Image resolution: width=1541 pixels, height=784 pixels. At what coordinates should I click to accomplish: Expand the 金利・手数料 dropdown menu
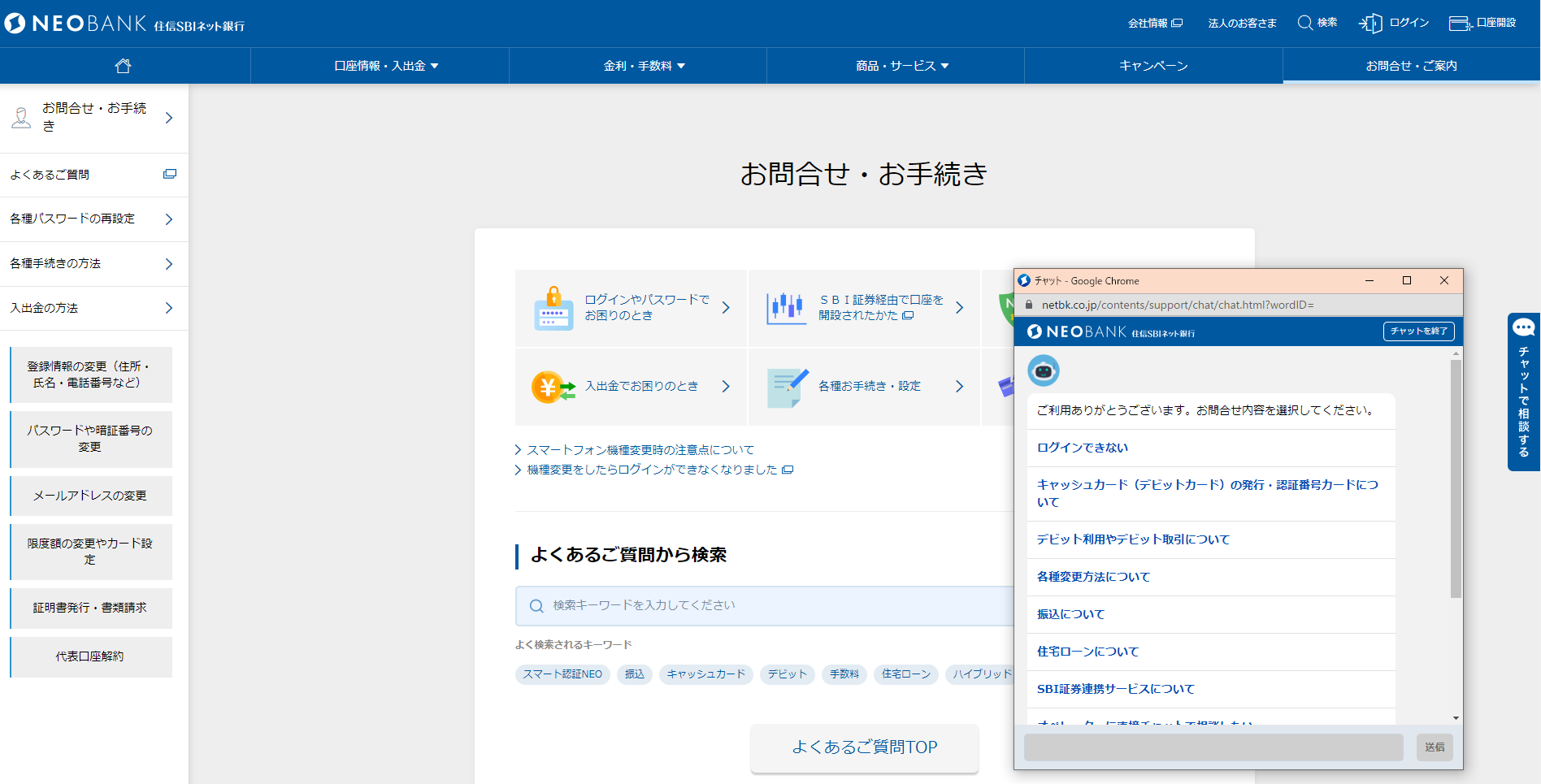[644, 66]
